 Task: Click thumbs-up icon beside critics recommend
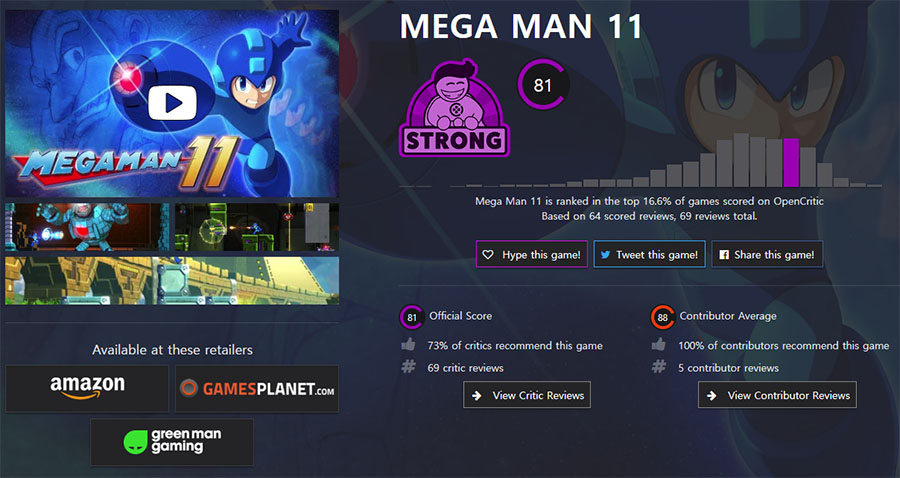(x=408, y=345)
